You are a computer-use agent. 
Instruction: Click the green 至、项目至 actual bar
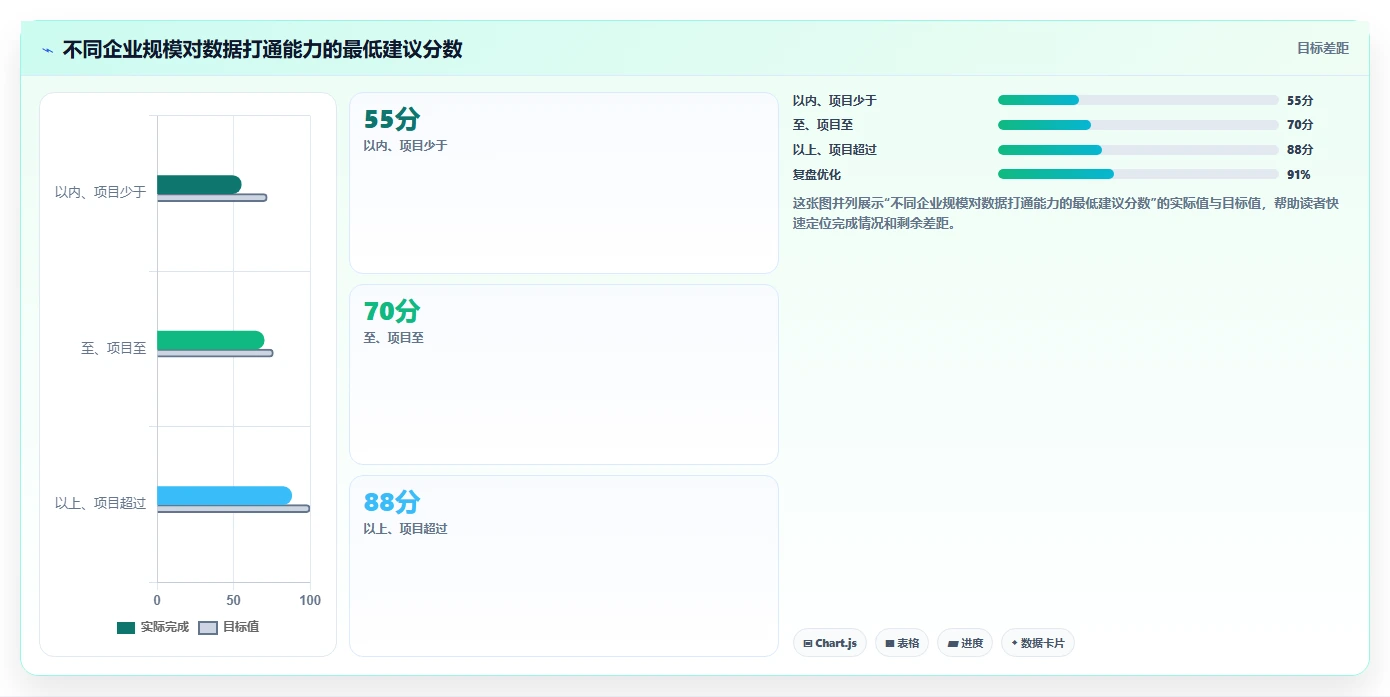(211, 340)
